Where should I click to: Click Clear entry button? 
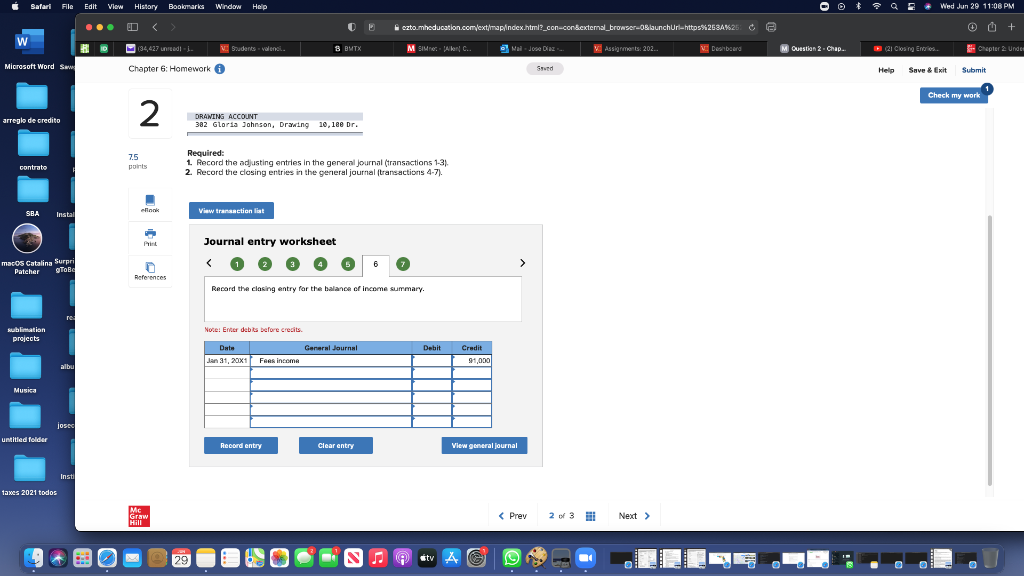(x=336, y=445)
